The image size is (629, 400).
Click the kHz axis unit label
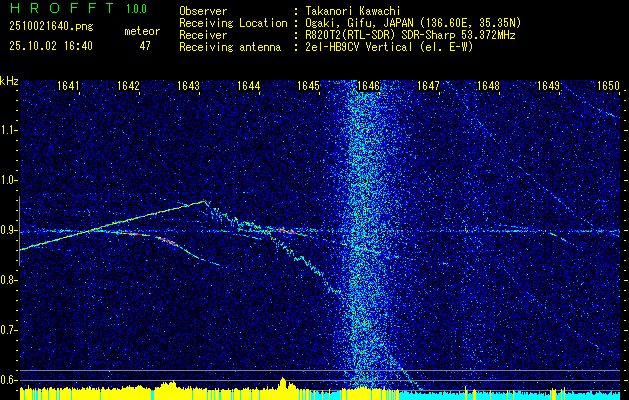point(9,81)
